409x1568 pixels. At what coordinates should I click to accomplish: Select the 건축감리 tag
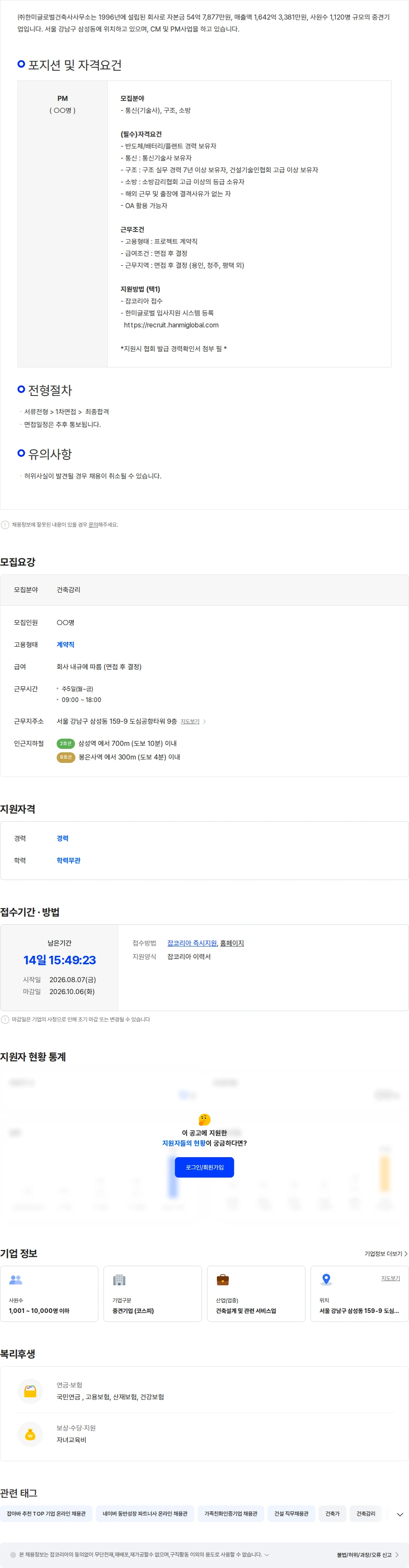(x=366, y=1514)
